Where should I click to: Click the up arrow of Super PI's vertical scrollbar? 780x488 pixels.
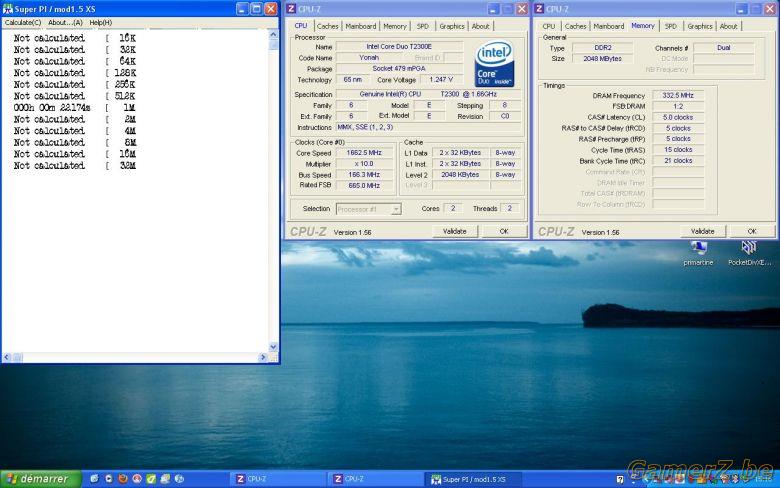[x=273, y=34]
